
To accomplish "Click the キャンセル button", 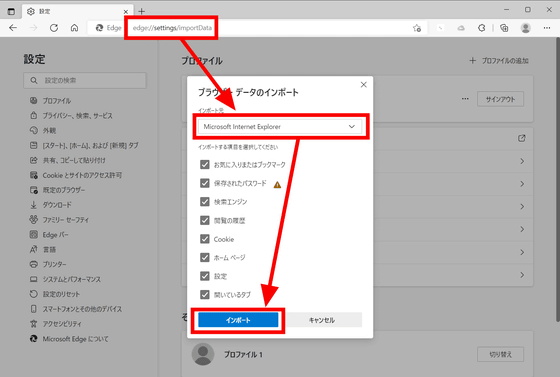I will point(321,320).
